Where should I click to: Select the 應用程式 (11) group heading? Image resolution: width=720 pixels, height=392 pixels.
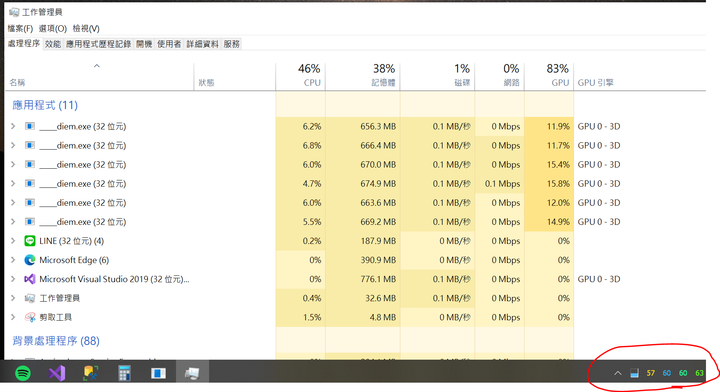point(45,105)
